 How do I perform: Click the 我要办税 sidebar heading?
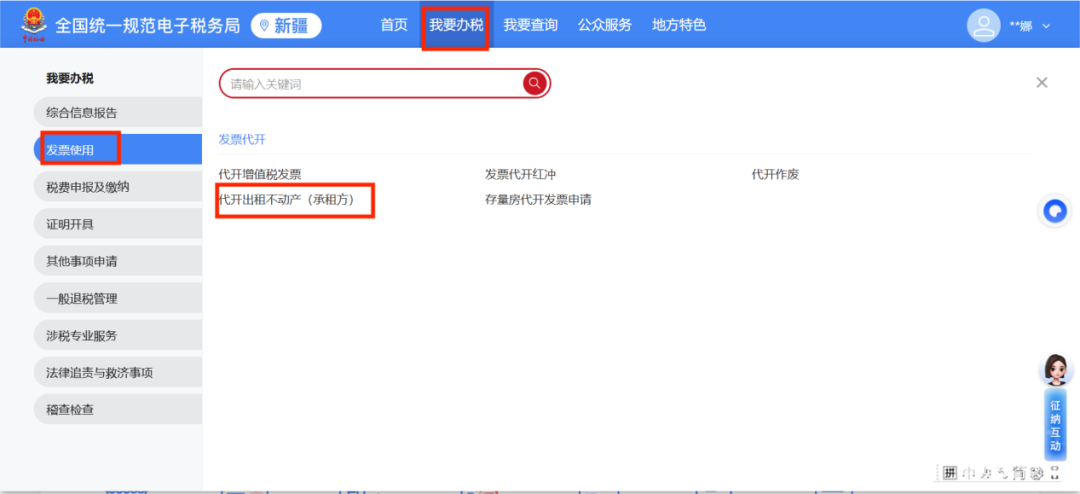pyautogui.click(x=70, y=79)
